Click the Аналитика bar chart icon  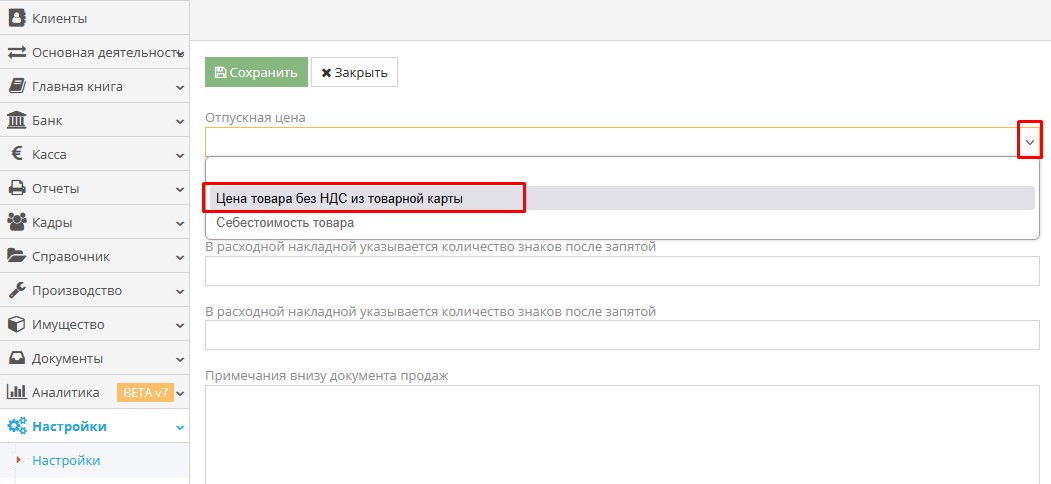(17, 392)
